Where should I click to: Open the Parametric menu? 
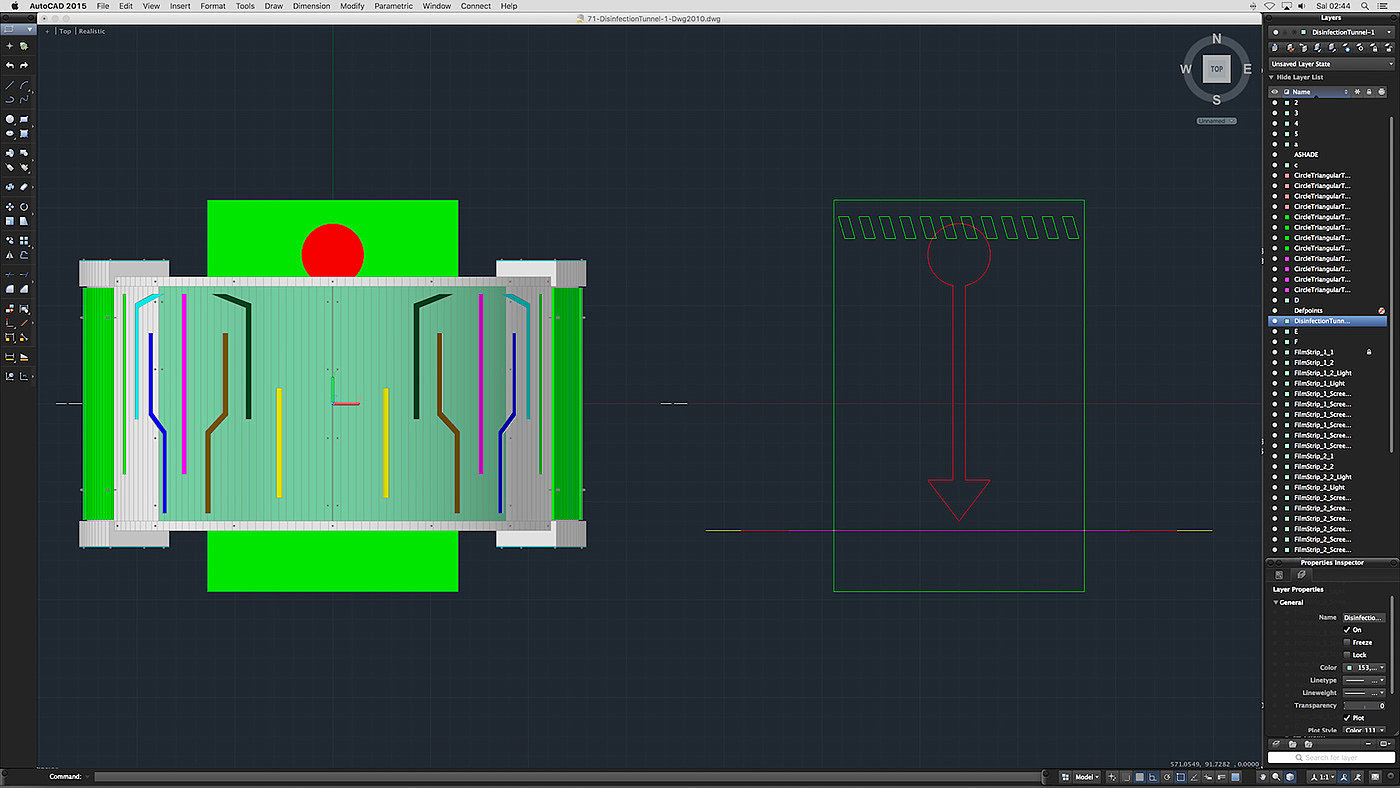pos(393,6)
